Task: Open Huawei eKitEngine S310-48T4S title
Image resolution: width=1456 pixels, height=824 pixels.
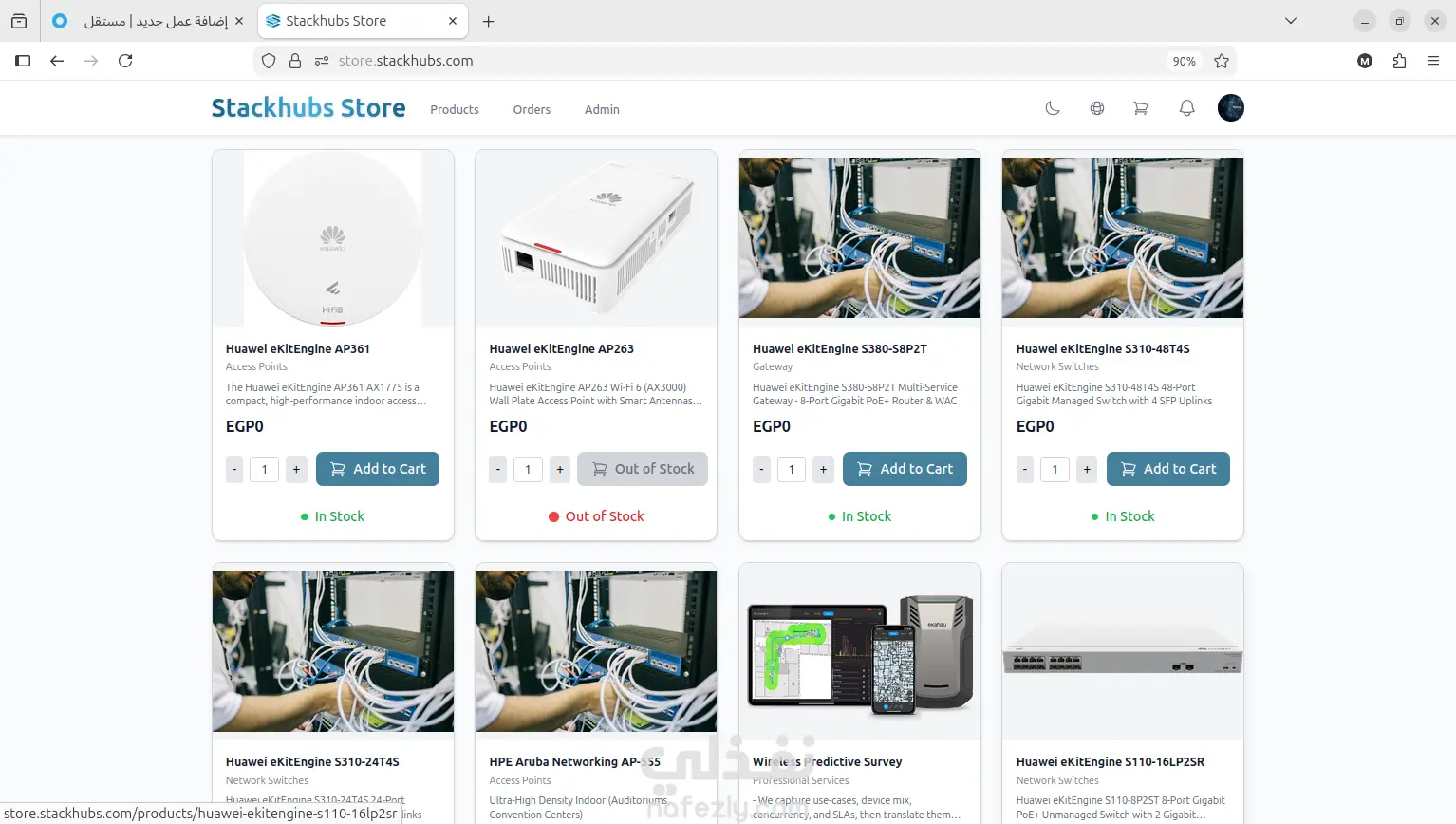Action: coord(1103,348)
